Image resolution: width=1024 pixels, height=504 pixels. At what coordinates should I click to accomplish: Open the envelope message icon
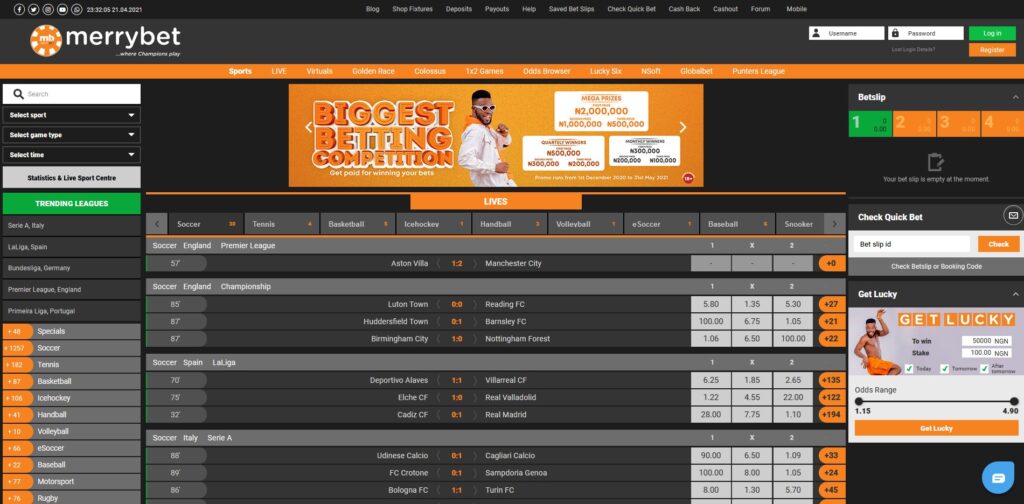pyautogui.click(x=1013, y=215)
